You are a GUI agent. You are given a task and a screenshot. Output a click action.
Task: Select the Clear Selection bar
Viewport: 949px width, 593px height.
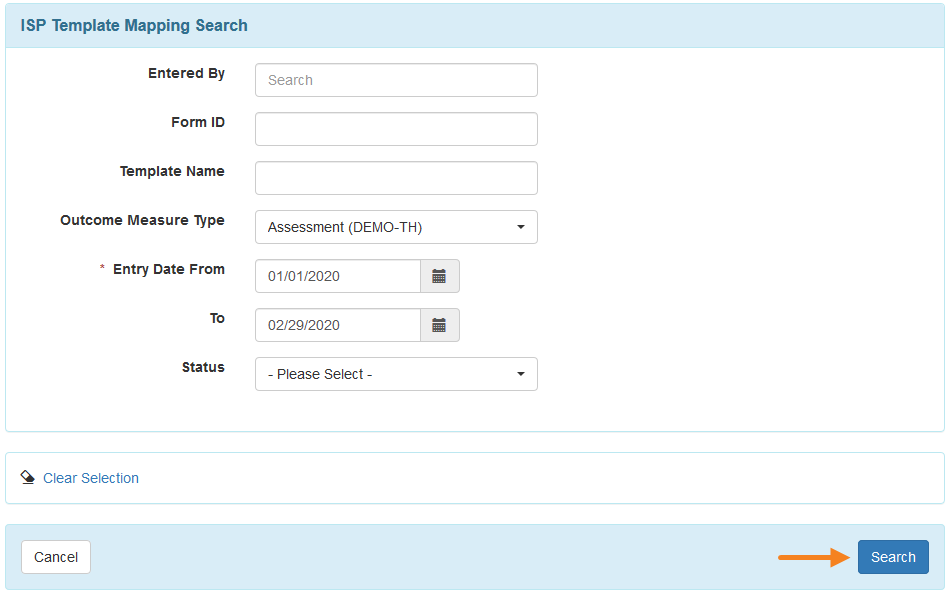point(474,478)
